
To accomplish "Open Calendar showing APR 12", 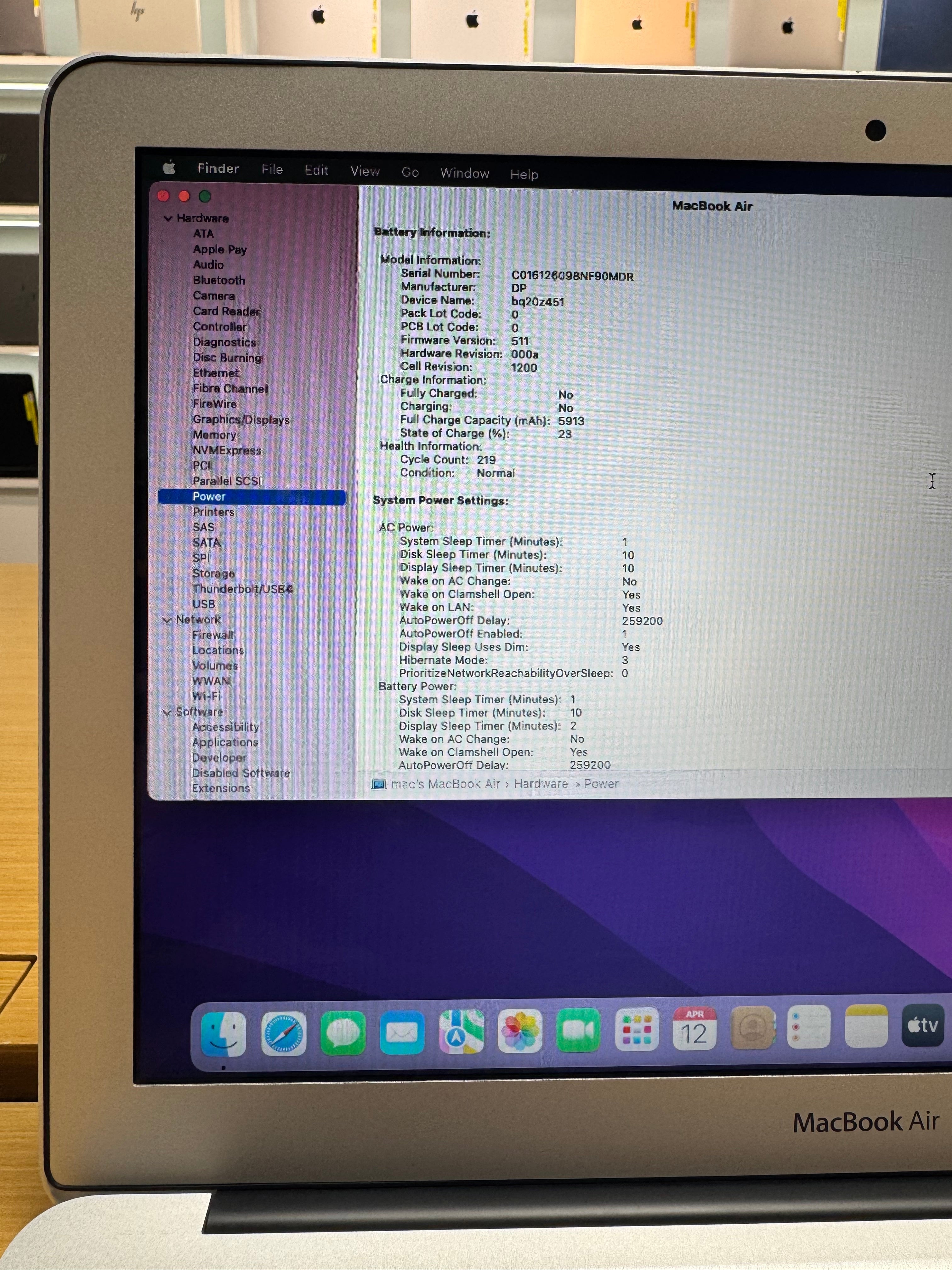I will [x=694, y=1029].
